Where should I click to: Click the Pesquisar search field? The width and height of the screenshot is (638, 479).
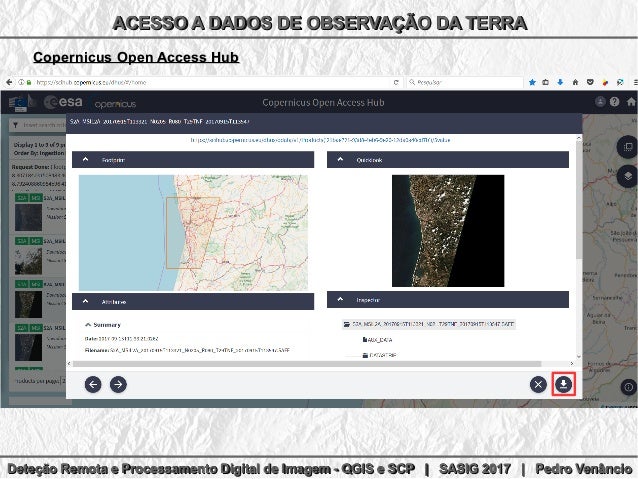465,82
